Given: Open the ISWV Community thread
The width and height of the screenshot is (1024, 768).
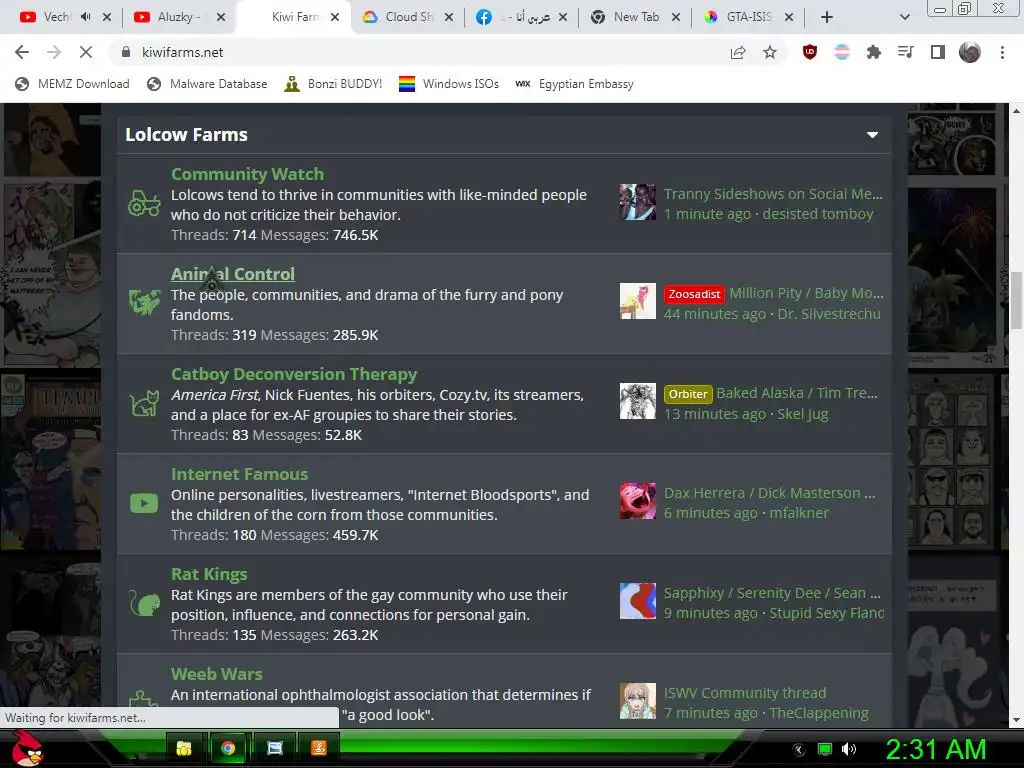Looking at the screenshot, I should tap(744, 693).
